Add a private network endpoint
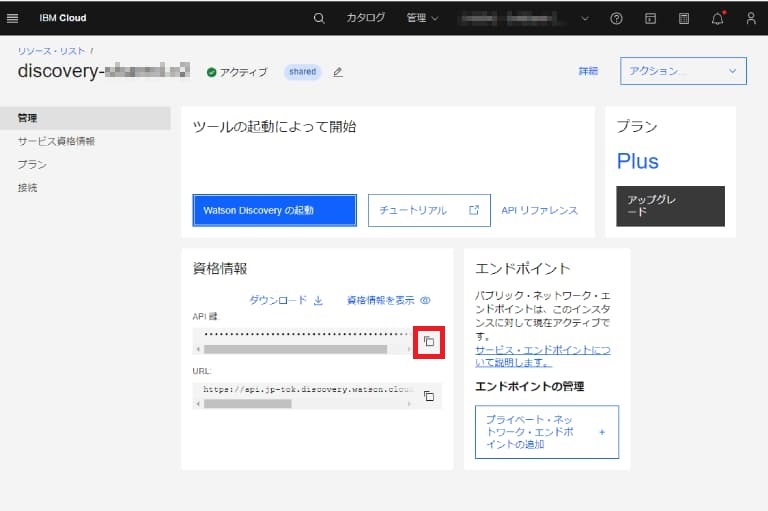The width and height of the screenshot is (768, 511). pos(547,432)
